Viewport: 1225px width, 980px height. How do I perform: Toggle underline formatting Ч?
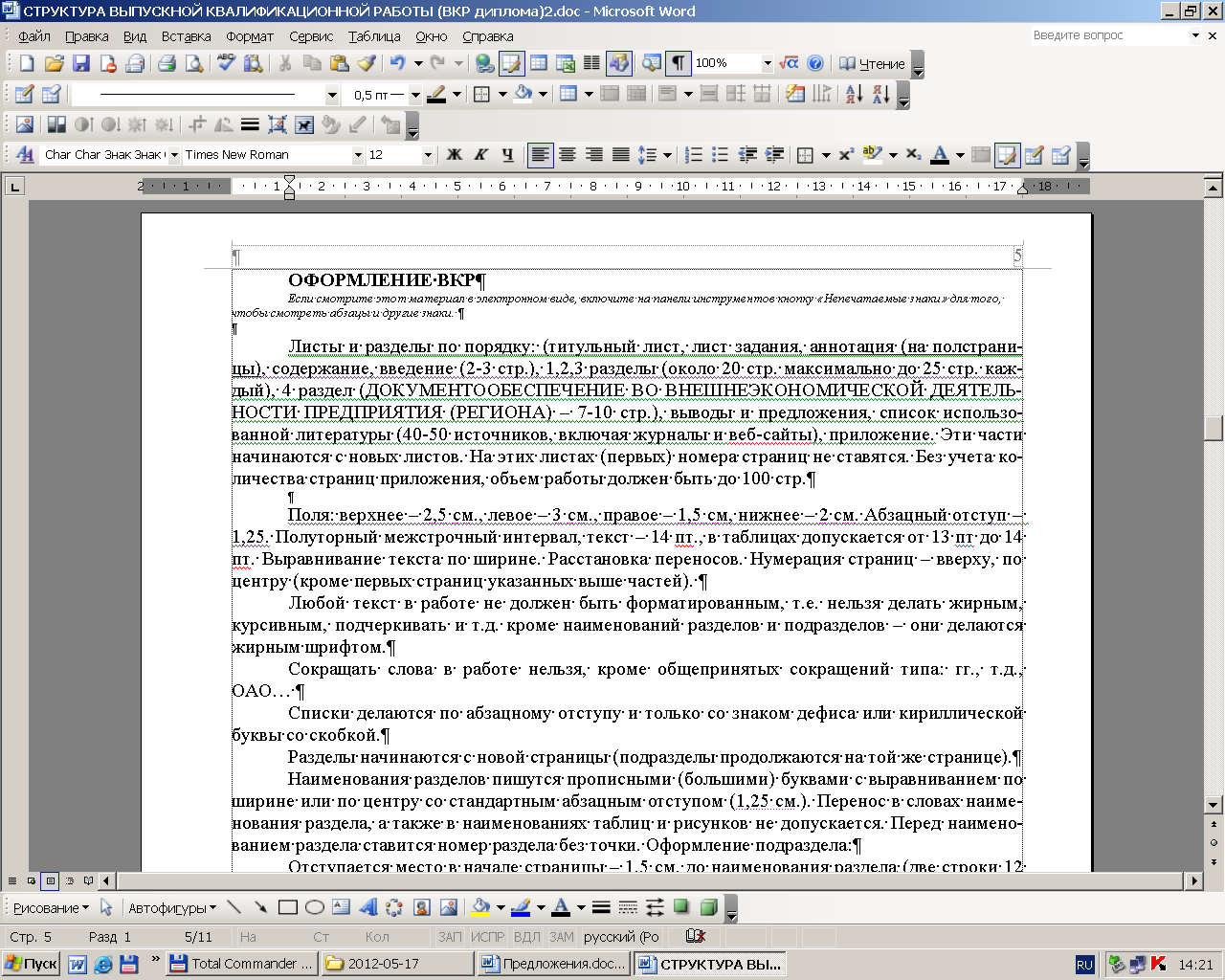pyautogui.click(x=508, y=155)
